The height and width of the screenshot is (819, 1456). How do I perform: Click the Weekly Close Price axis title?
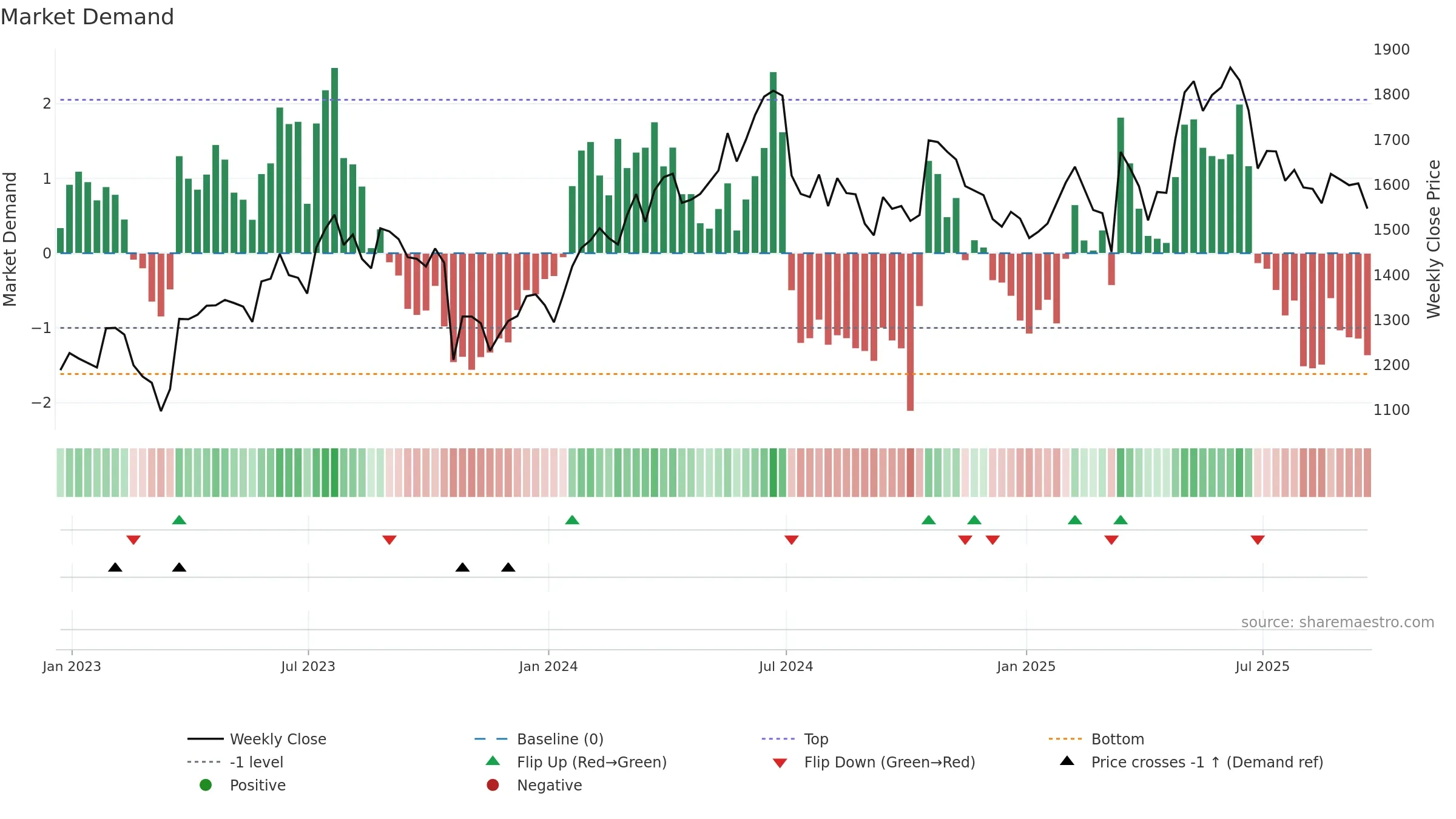pos(1434,239)
